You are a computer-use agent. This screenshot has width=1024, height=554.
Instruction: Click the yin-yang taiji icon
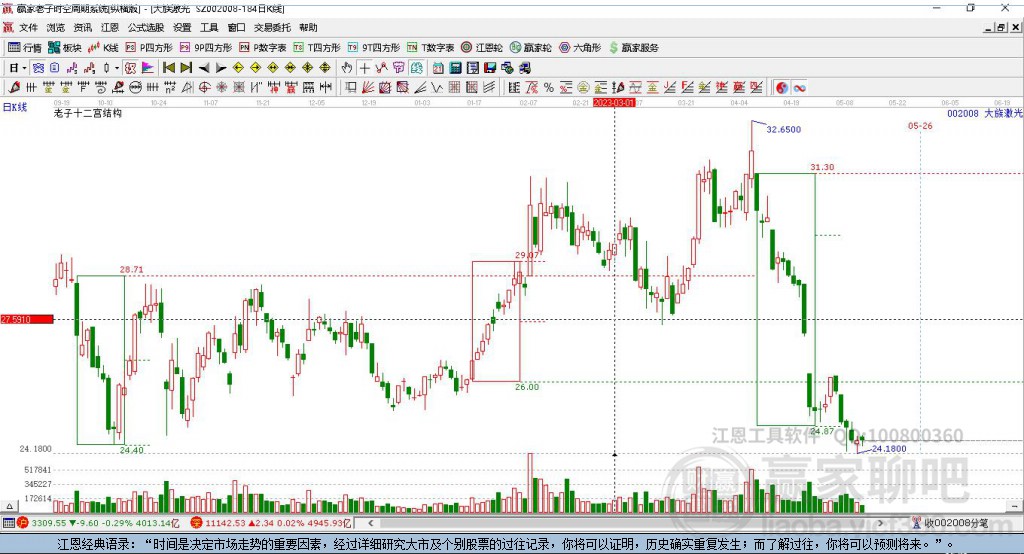pos(782,87)
